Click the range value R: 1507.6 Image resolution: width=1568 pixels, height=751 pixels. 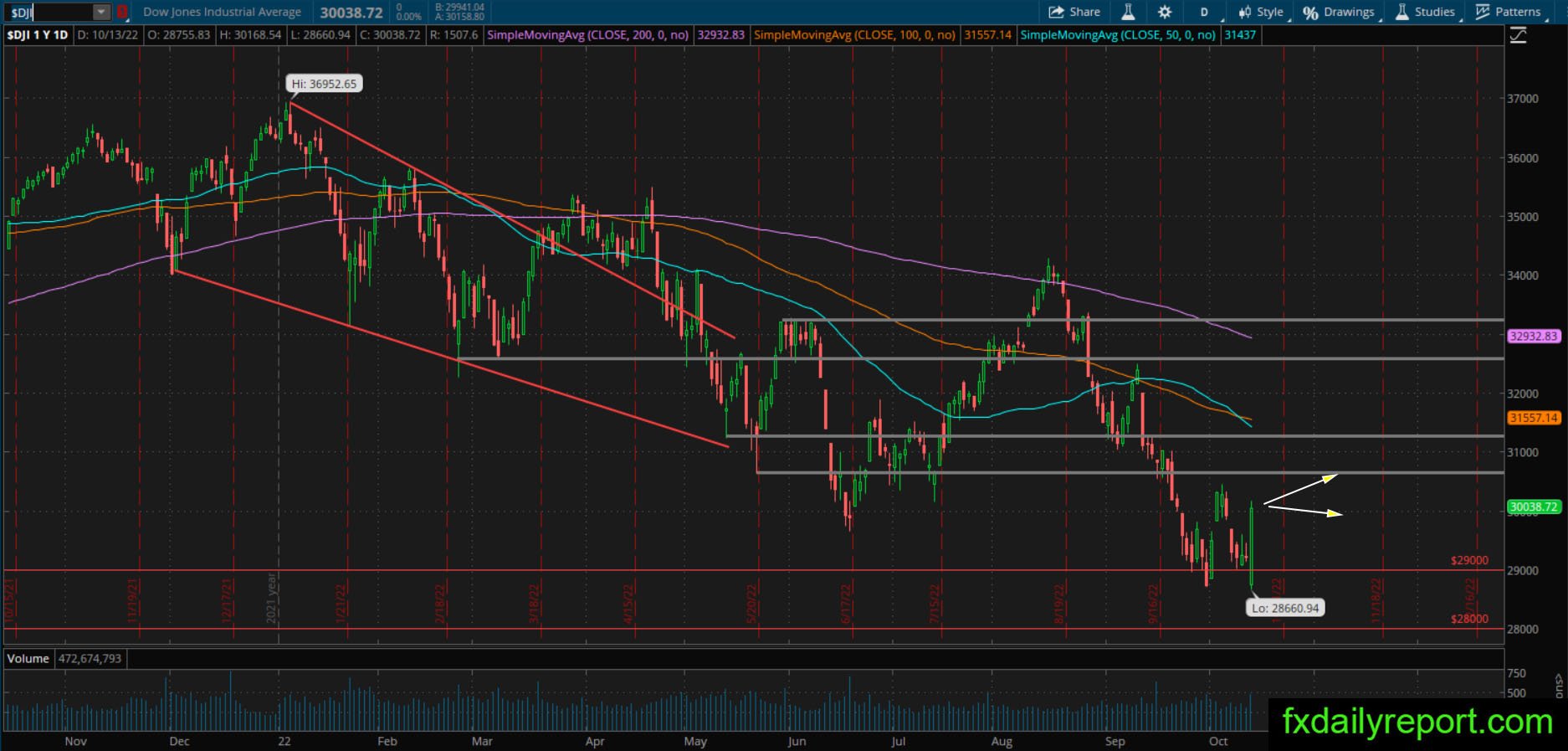tap(453, 35)
